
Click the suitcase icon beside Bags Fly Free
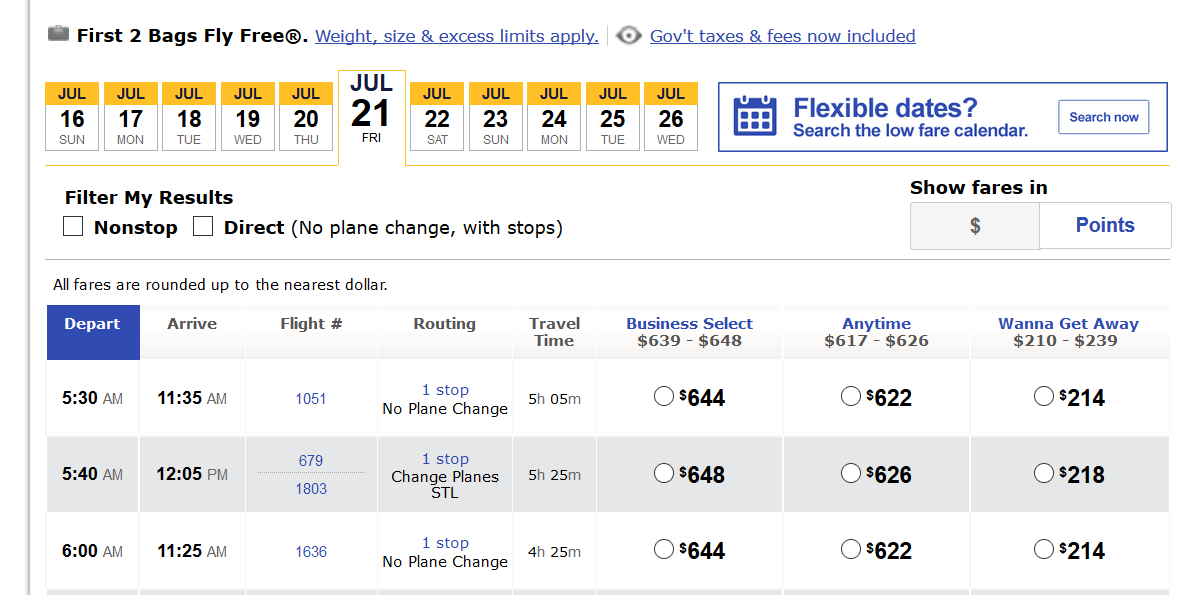coord(59,34)
